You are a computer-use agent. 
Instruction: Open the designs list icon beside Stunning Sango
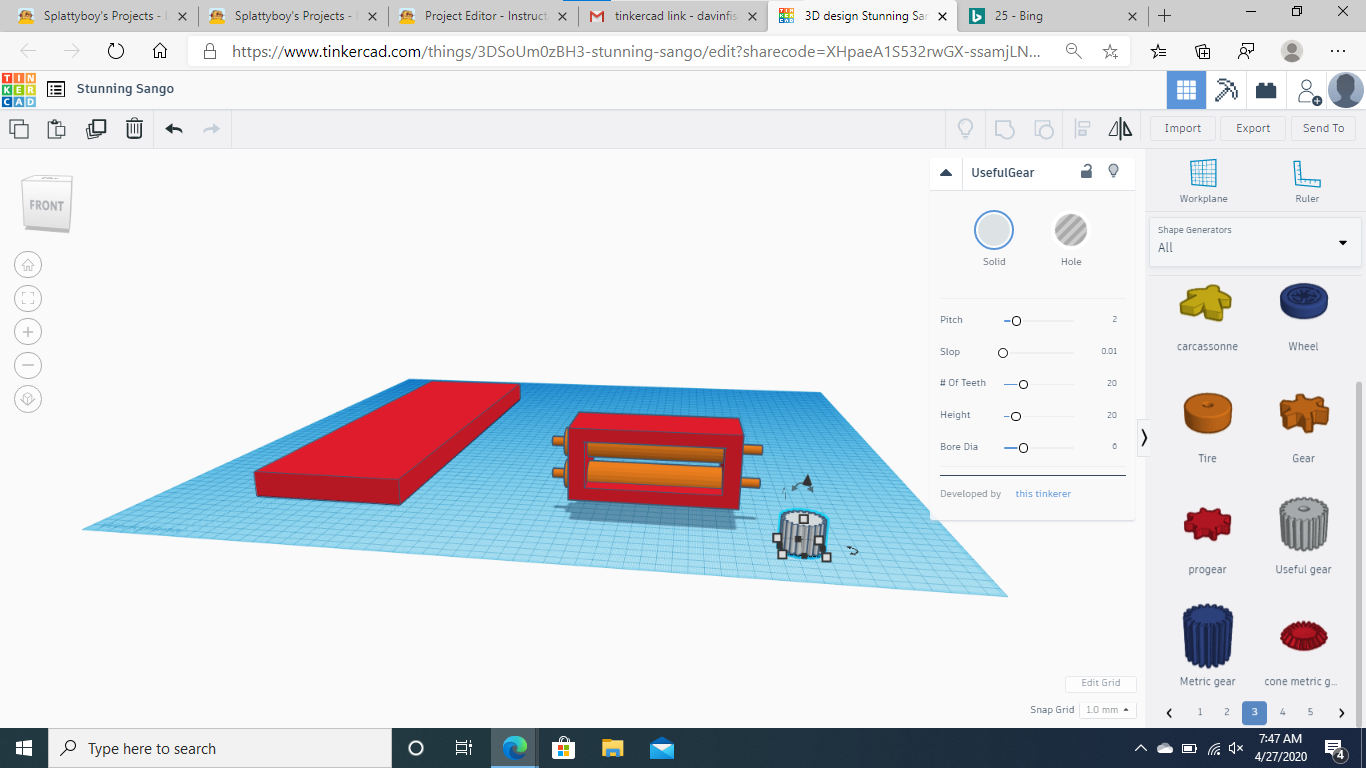point(56,89)
